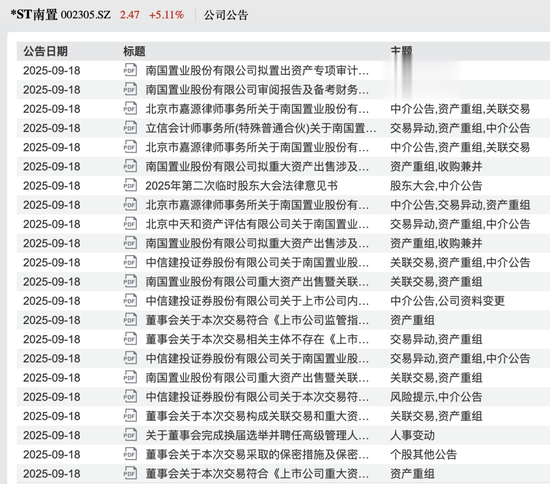Screen dimensions: 550x484
Task: Open 中信建投关于本次交易符 announcement title
Action: 257,397
